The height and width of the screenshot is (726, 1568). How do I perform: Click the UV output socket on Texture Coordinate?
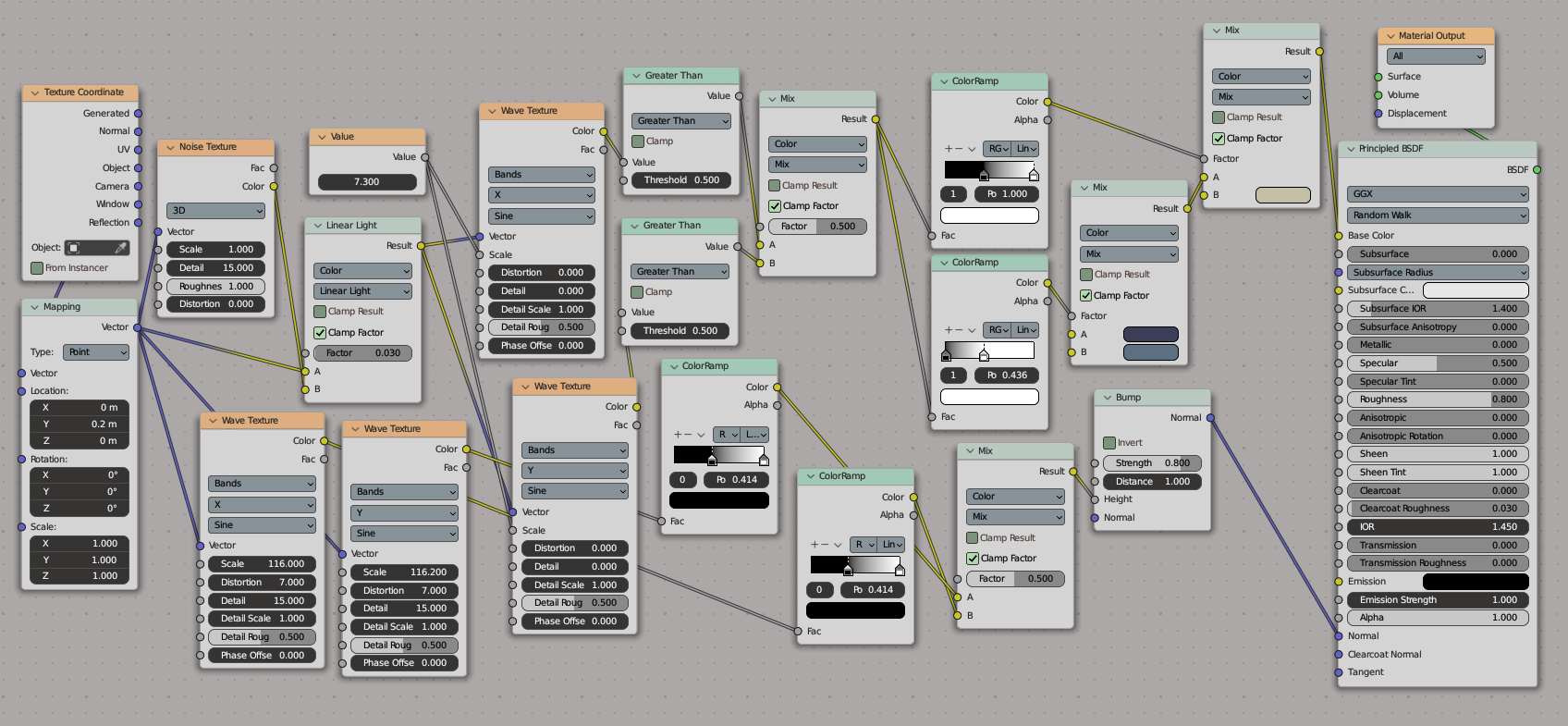[x=138, y=149]
